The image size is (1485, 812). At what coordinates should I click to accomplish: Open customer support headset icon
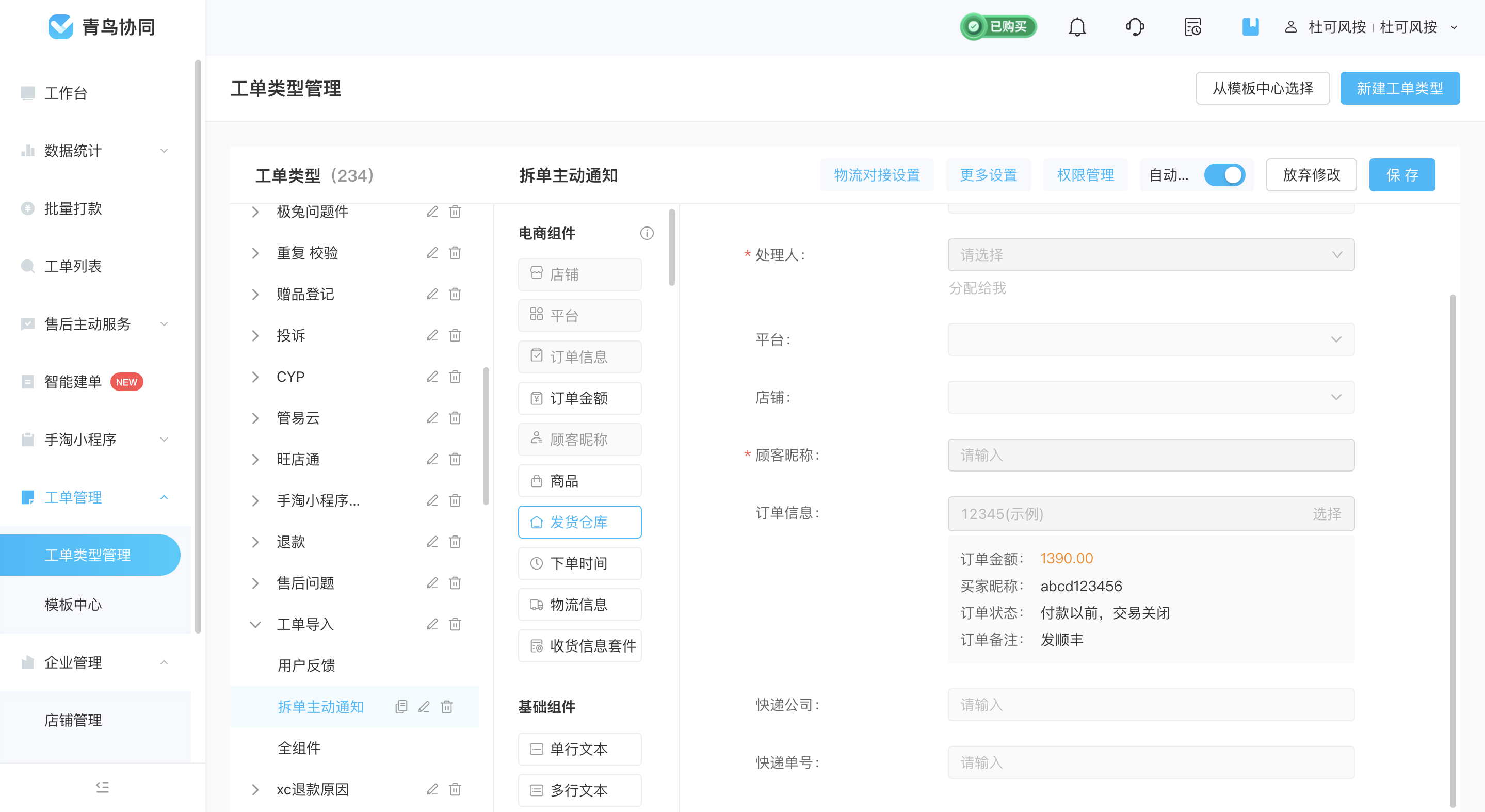click(x=1135, y=27)
